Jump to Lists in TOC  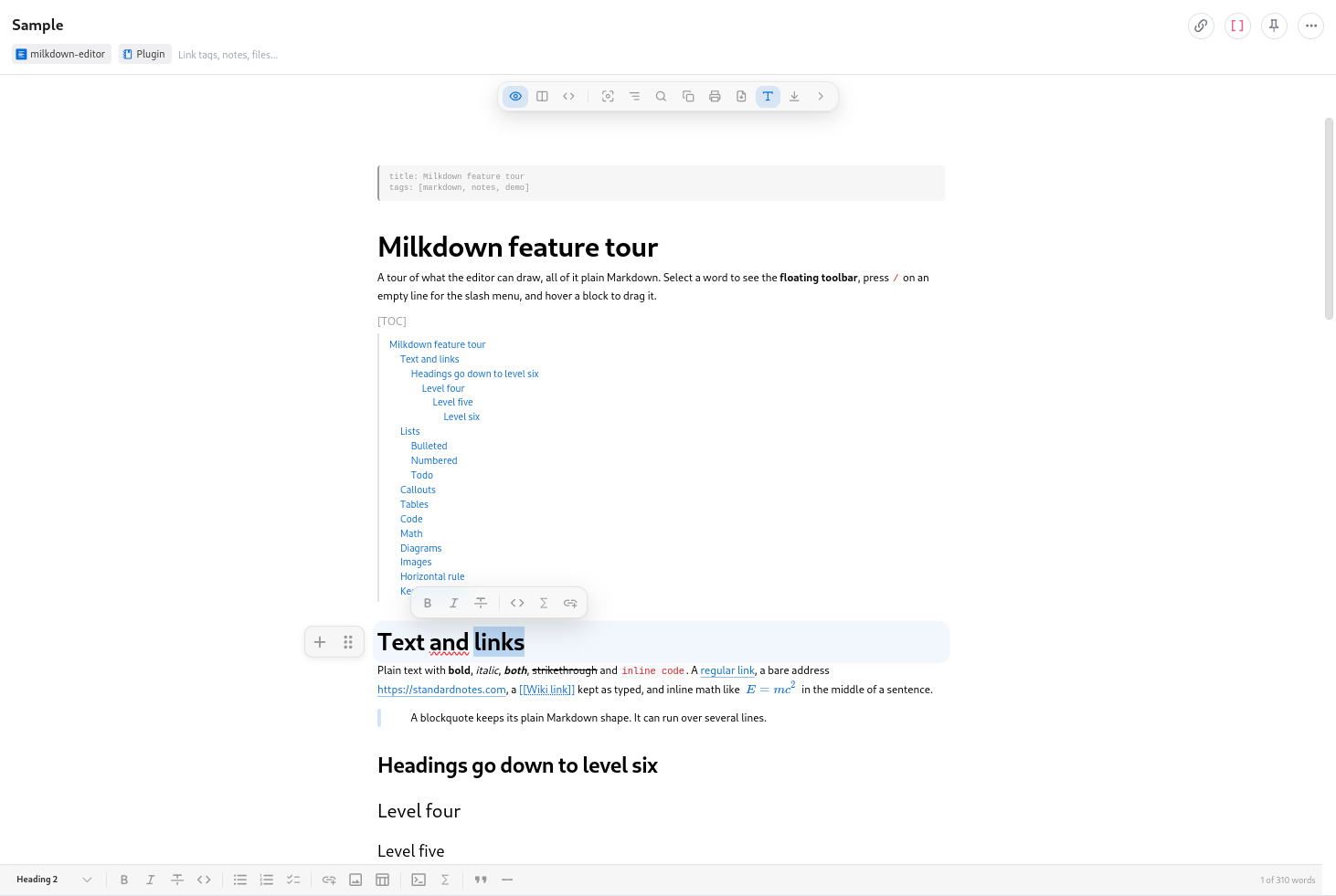click(x=410, y=431)
